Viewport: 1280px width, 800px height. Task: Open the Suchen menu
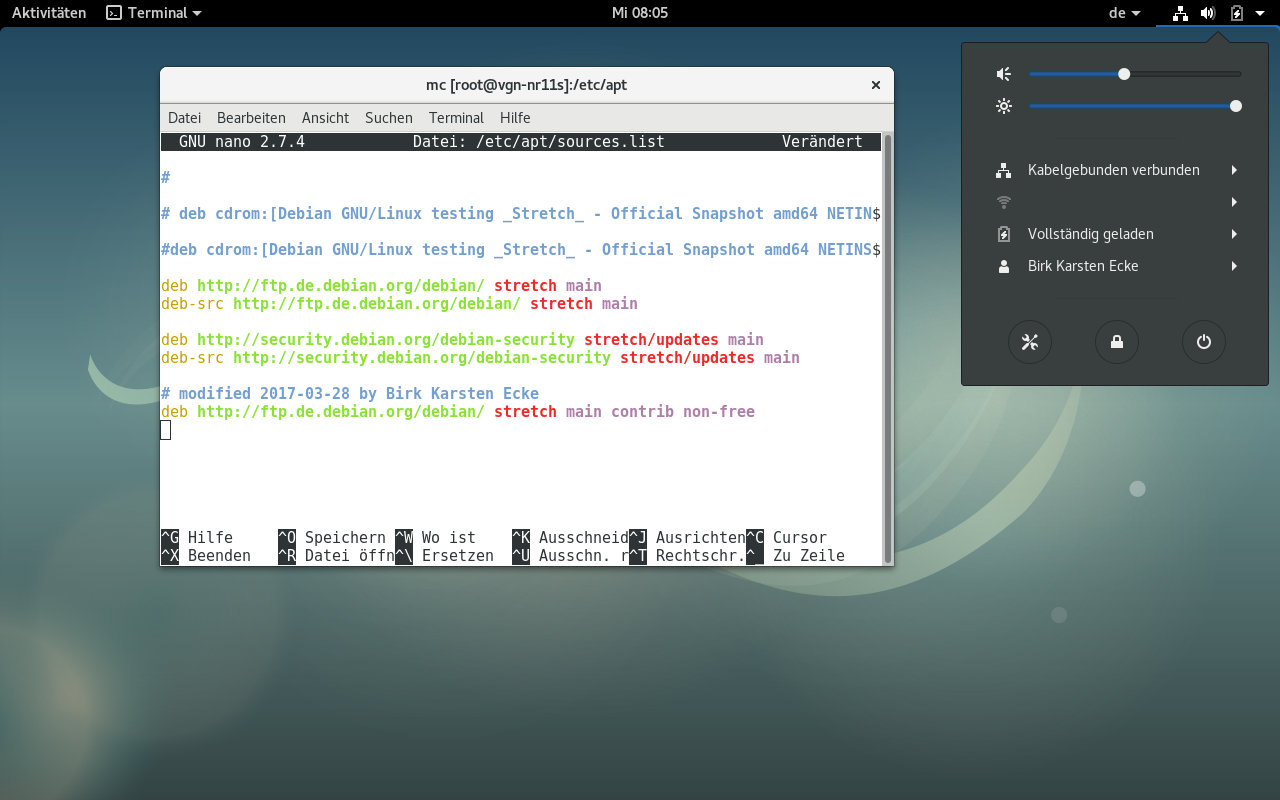coord(389,117)
